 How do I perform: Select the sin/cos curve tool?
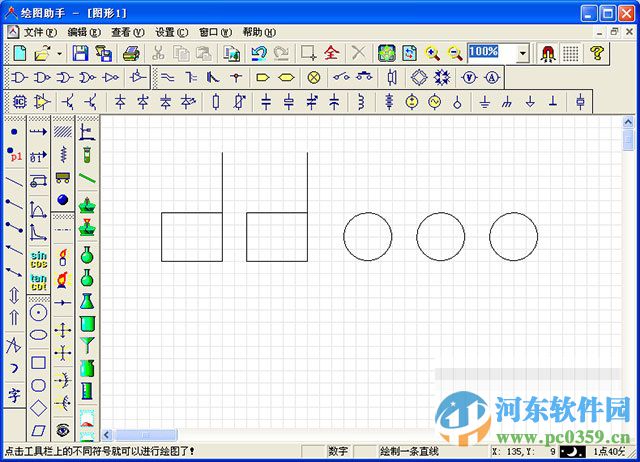(39, 260)
